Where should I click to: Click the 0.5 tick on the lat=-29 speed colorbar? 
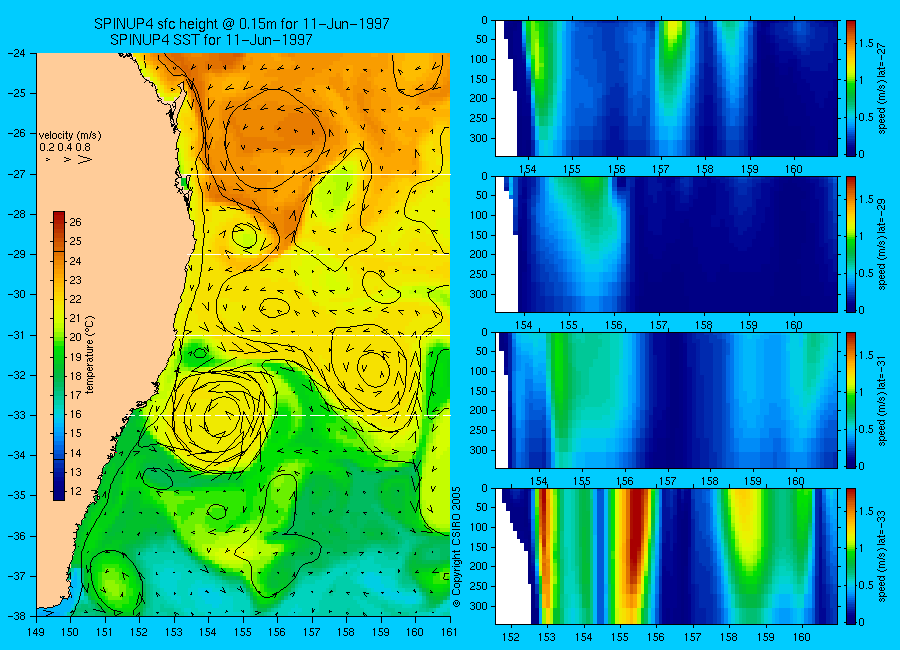(866, 273)
